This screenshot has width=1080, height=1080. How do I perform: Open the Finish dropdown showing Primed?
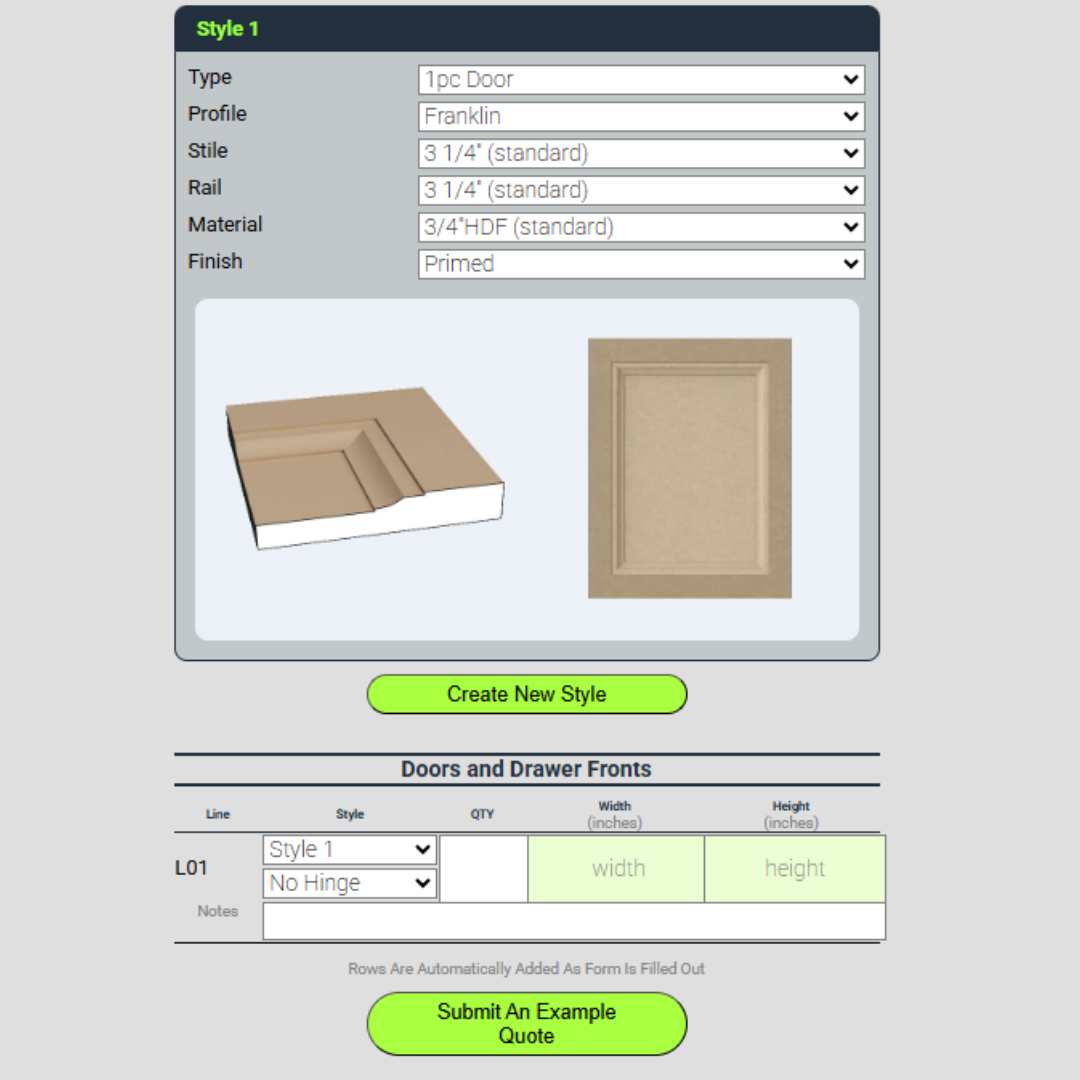click(x=640, y=264)
